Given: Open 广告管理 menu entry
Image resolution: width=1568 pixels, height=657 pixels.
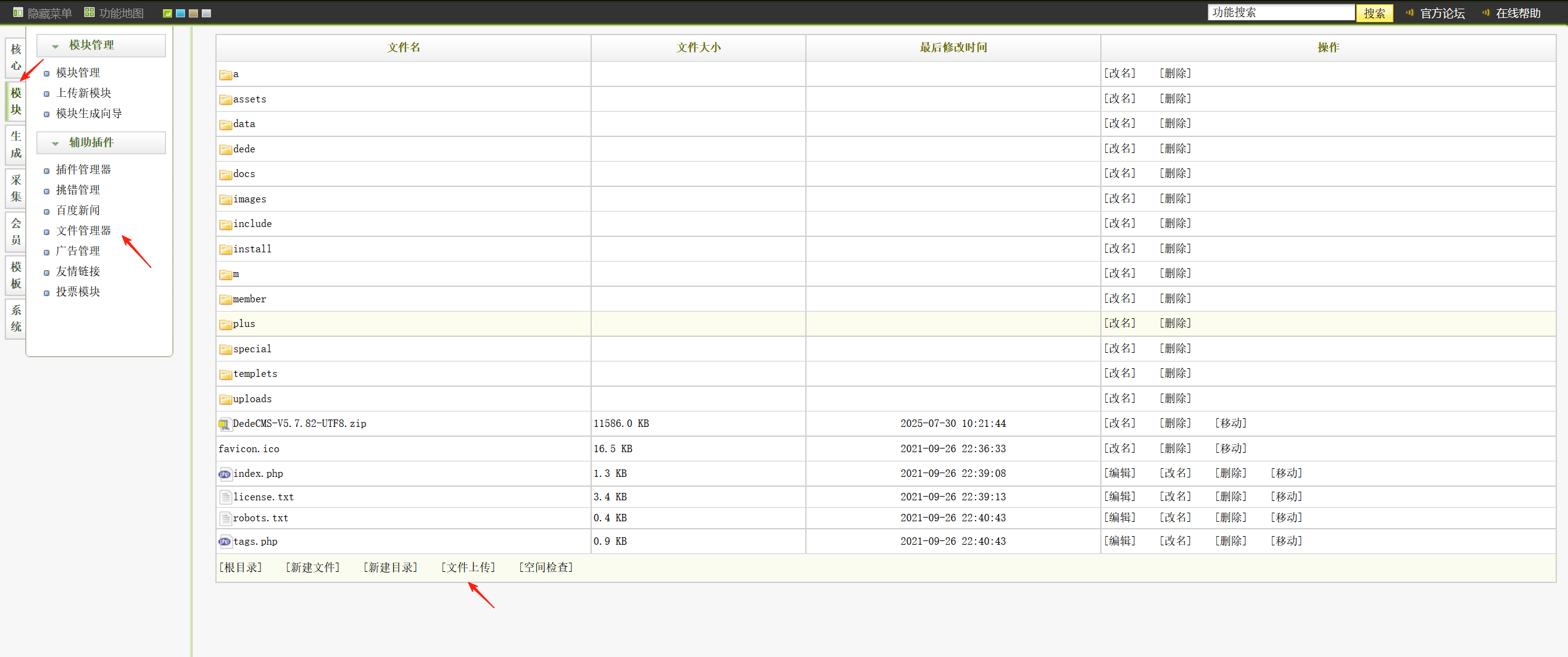Looking at the screenshot, I should click(78, 251).
